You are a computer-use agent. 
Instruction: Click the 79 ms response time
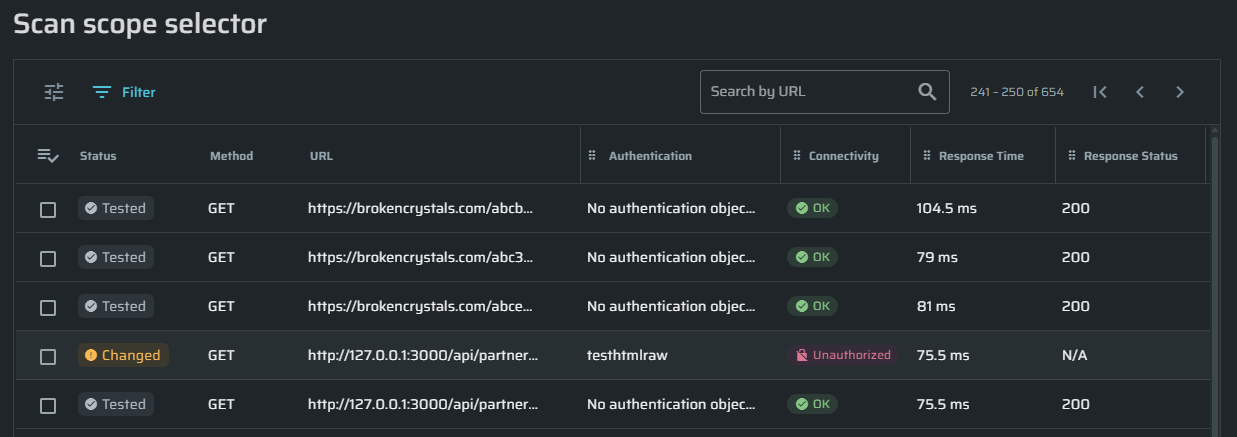pos(937,257)
